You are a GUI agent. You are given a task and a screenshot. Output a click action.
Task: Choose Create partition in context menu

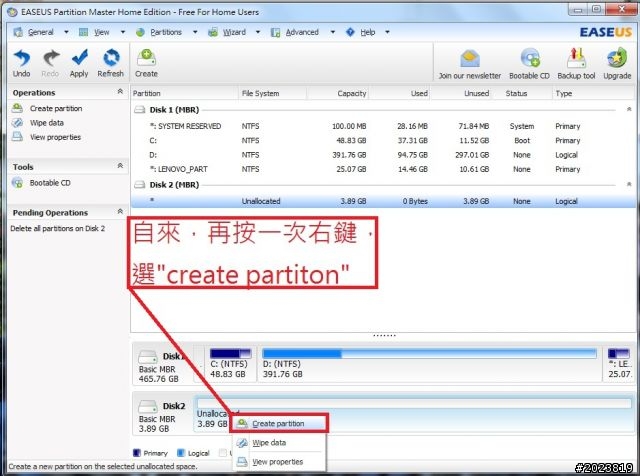pyautogui.click(x=279, y=423)
